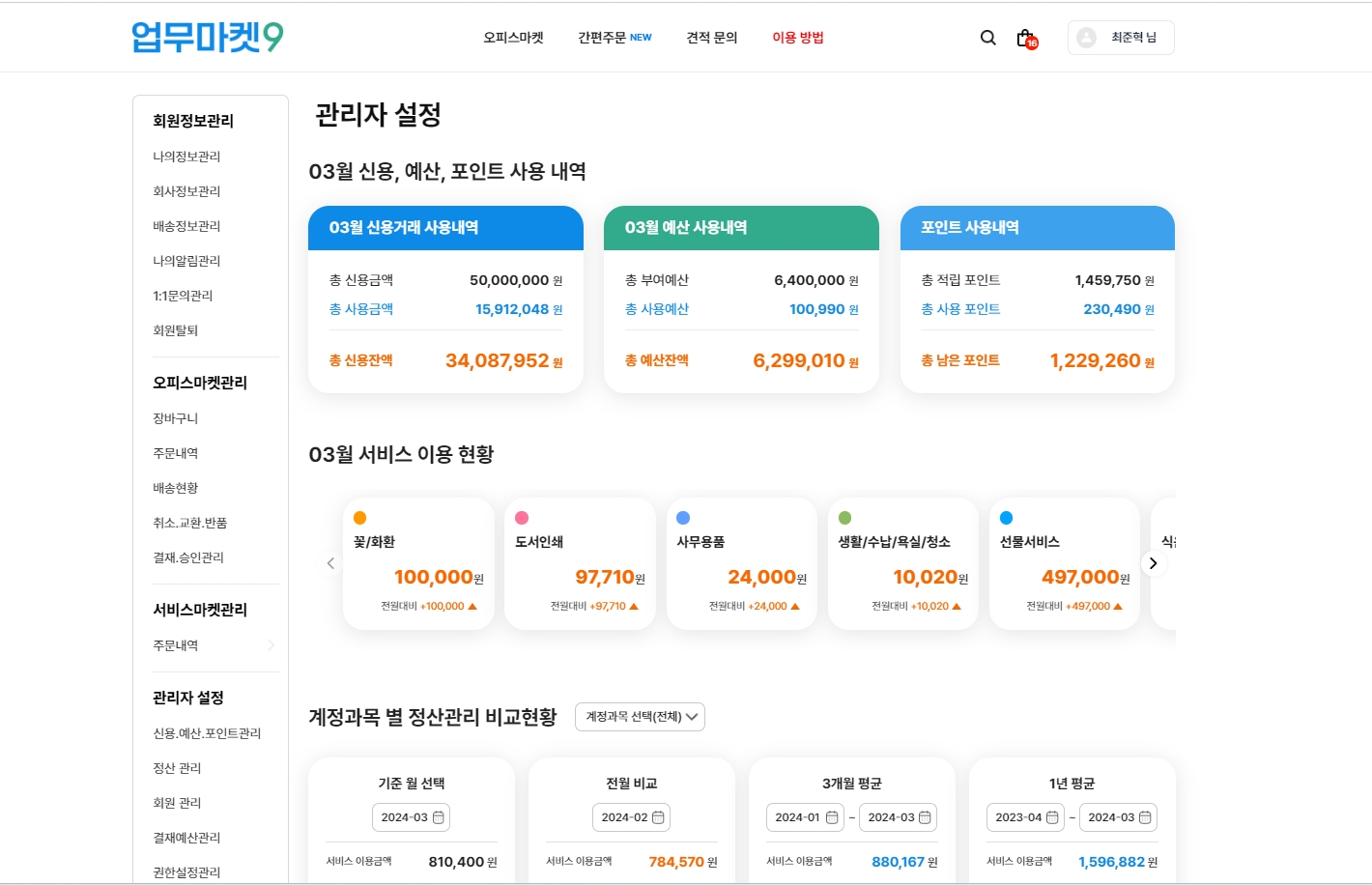Click the orange dot on 꽃/화환 card
This screenshot has width=1372, height=885.
coord(360,518)
